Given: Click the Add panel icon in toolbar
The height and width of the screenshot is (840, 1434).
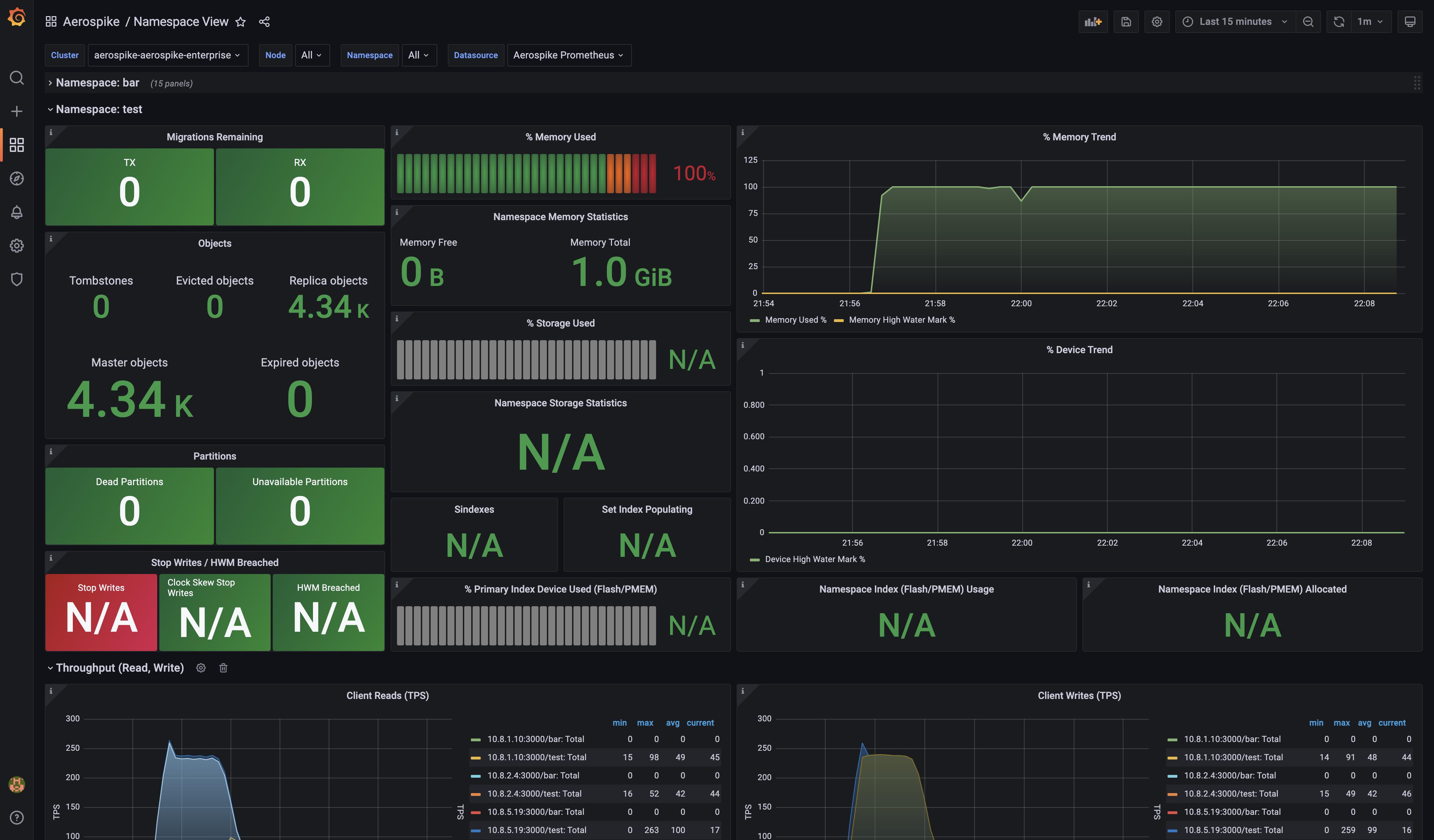Looking at the screenshot, I should [1093, 22].
